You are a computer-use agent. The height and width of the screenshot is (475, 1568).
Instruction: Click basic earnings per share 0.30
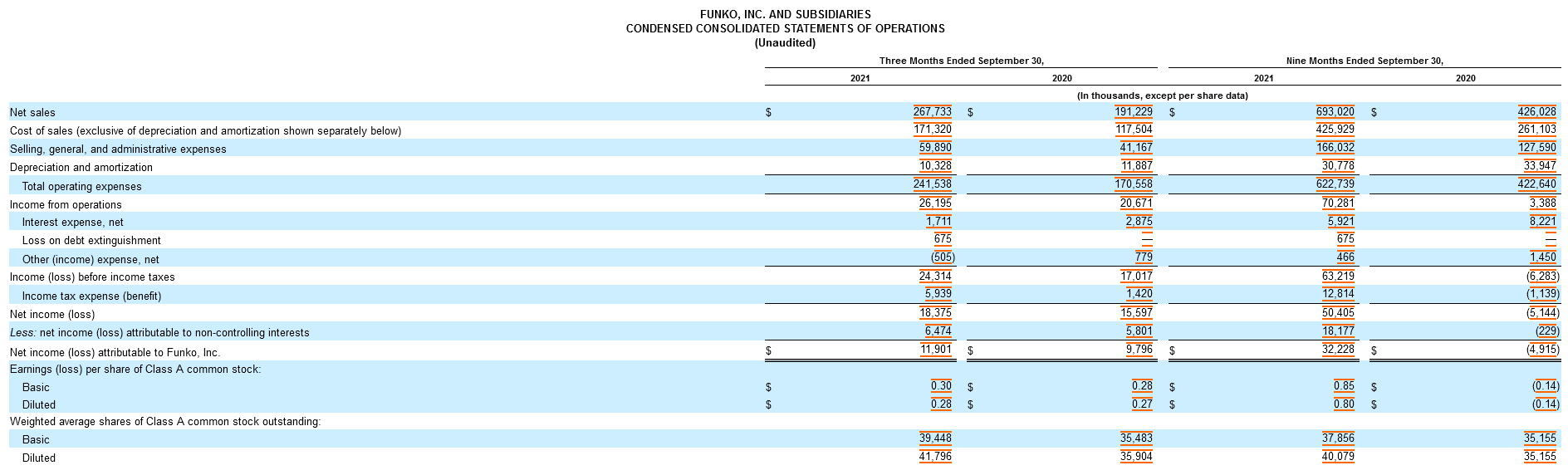(x=941, y=387)
